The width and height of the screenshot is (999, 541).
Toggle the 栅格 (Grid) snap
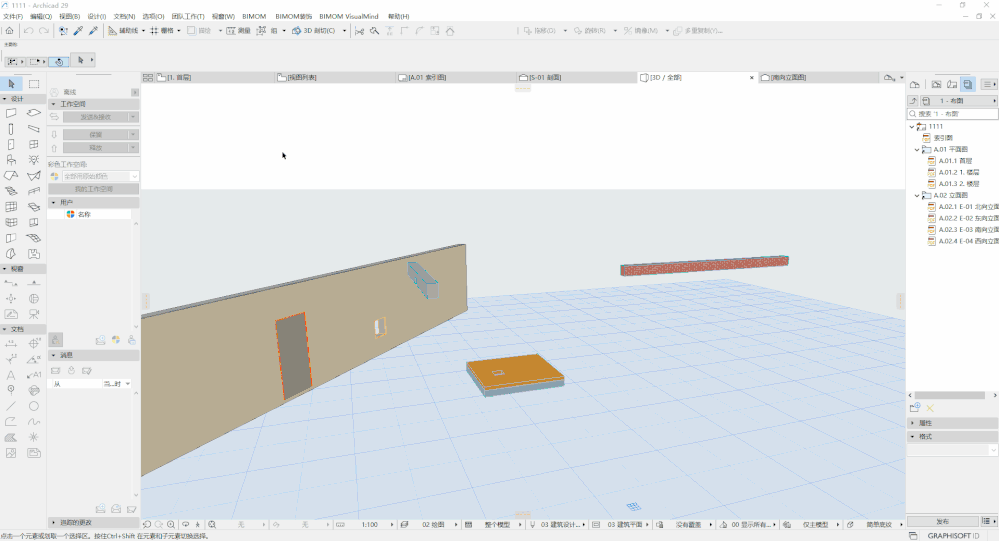pos(161,31)
